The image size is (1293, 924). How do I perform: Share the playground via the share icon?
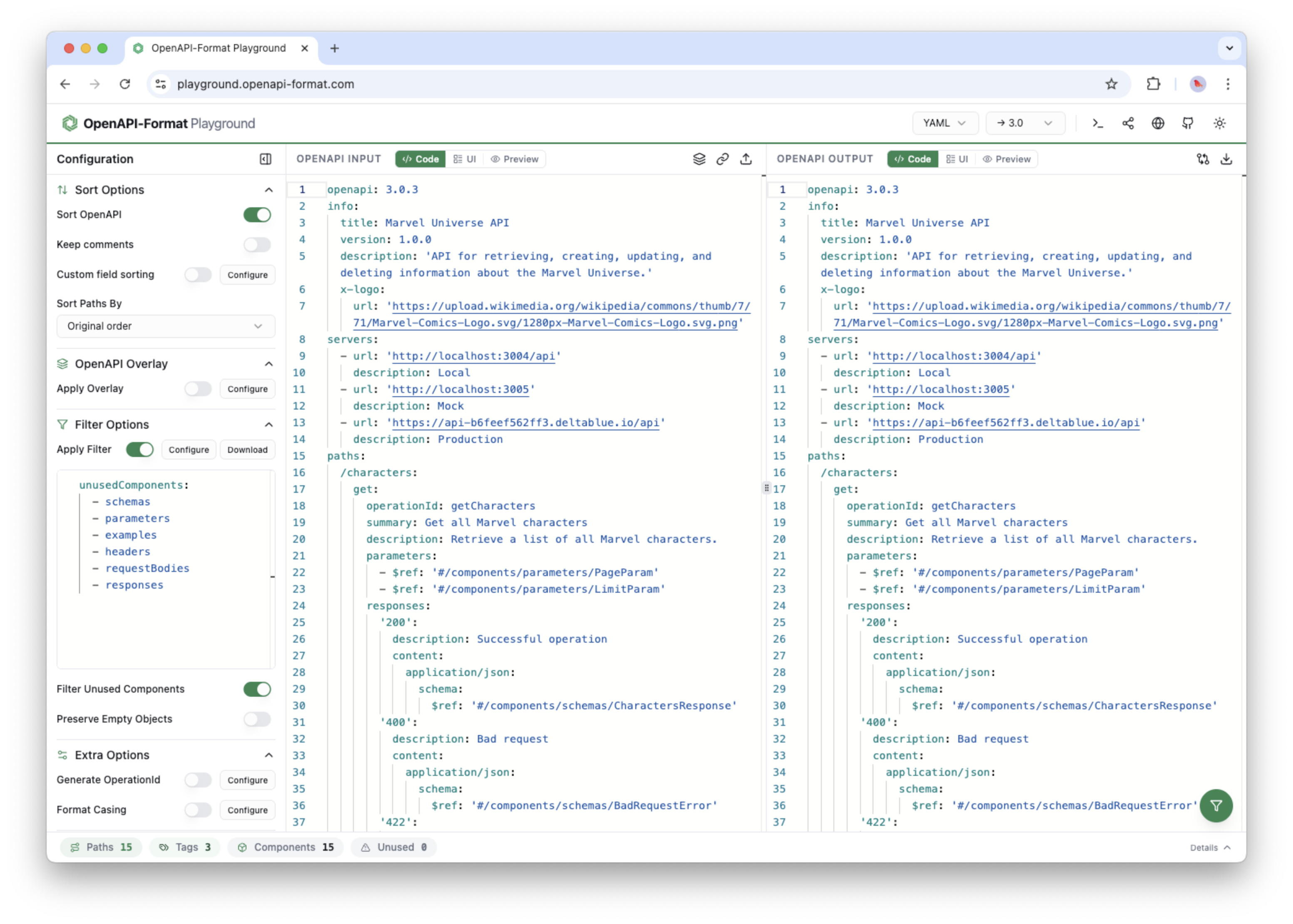pyautogui.click(x=1129, y=123)
